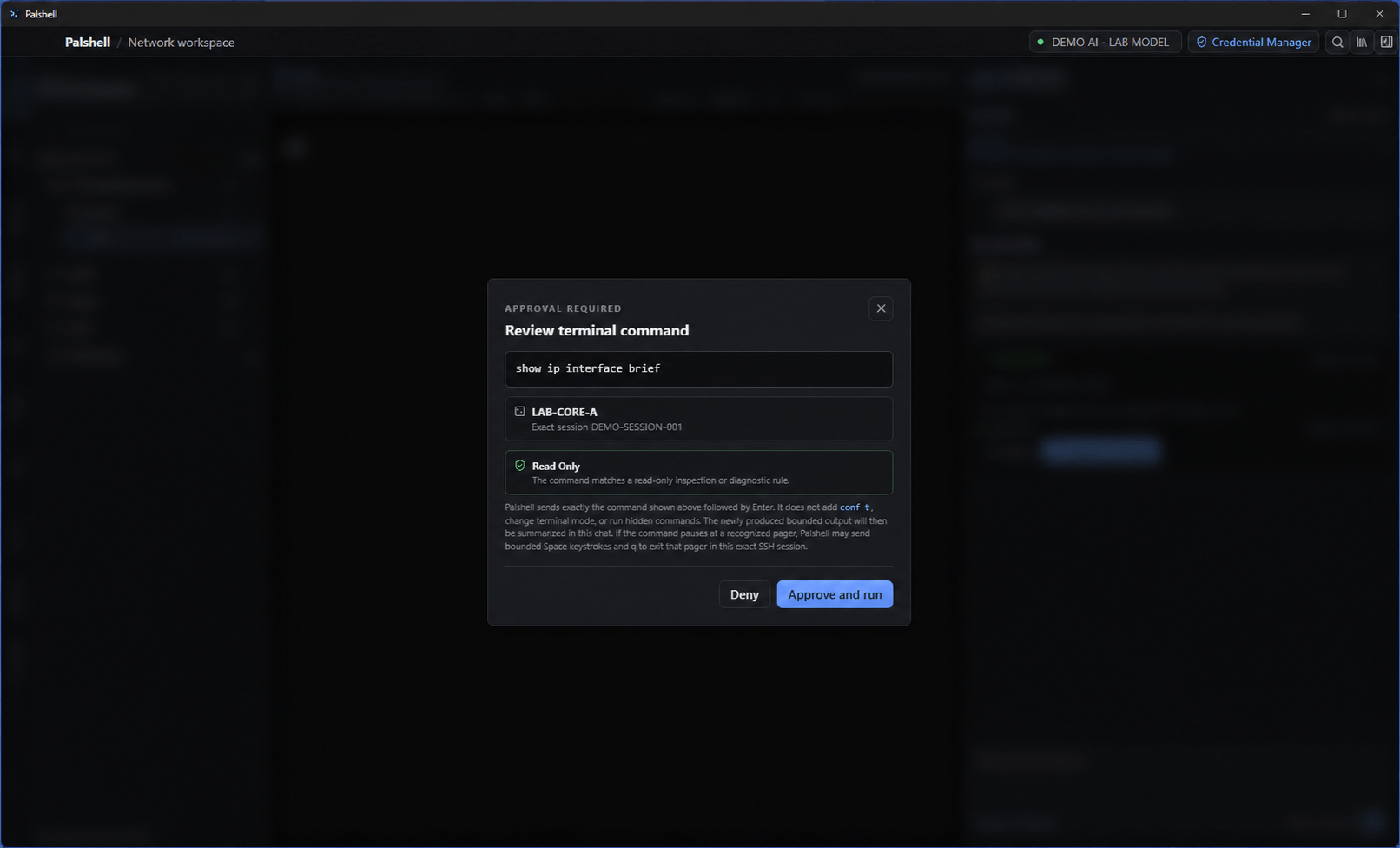Open the Credential Manager button

(x=1253, y=42)
